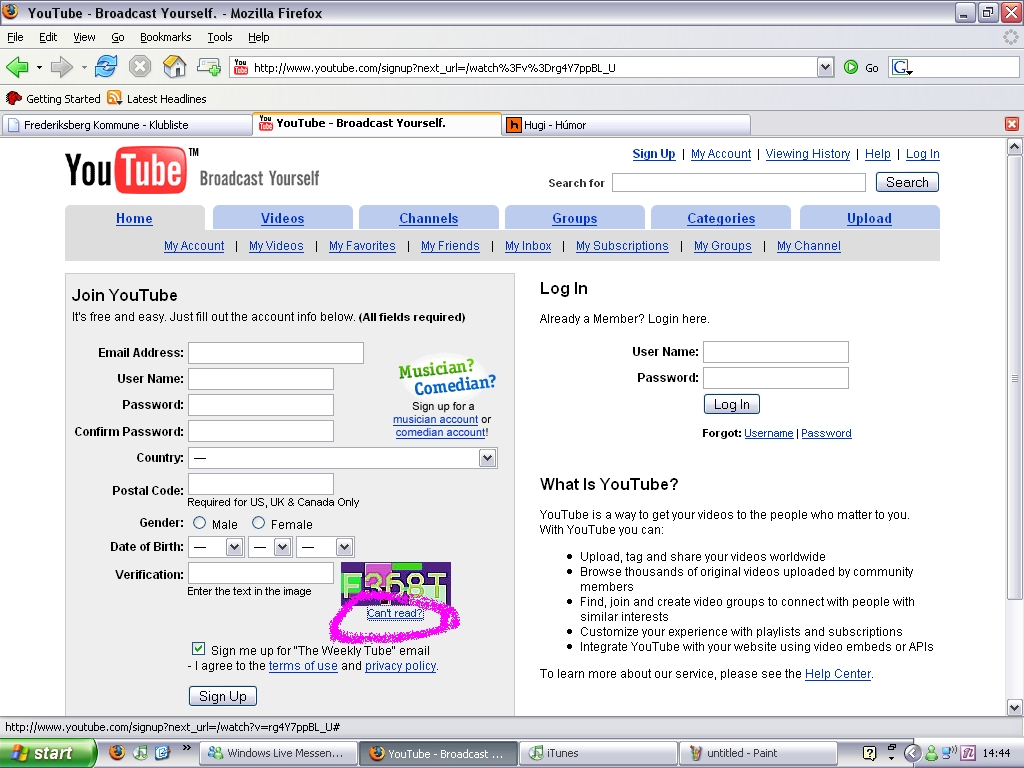This screenshot has width=1024, height=768.
Task: Click the vertical scrollbar thumb
Action: tap(1014, 377)
